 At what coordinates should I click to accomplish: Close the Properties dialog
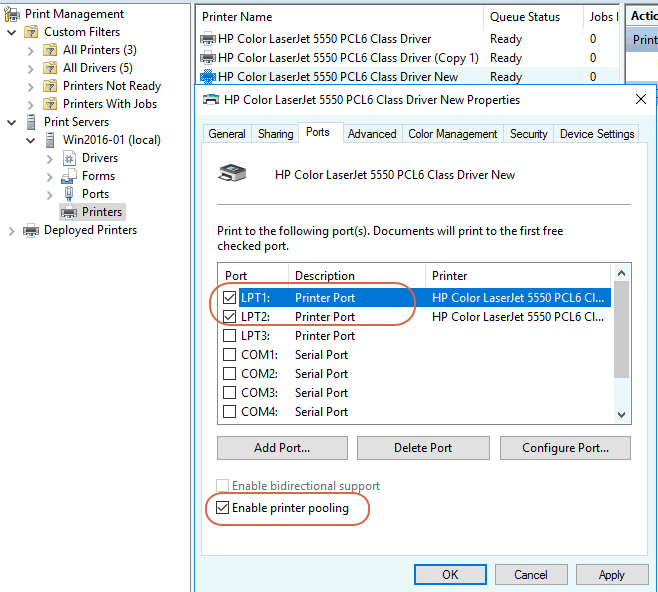coord(641,99)
